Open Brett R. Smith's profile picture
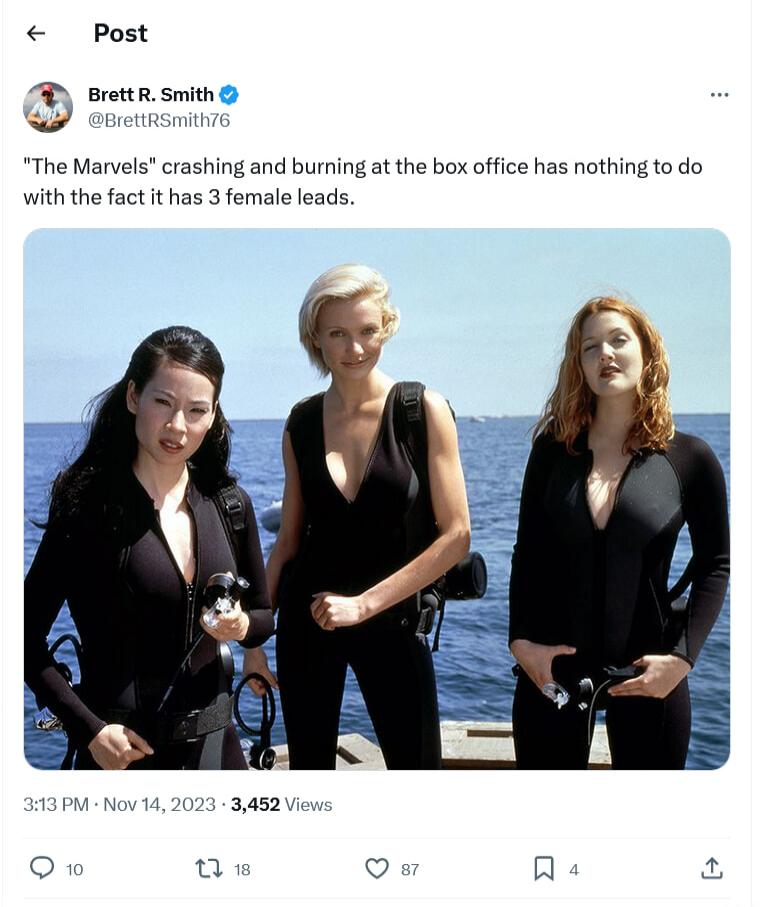The image size is (763, 907). pyautogui.click(x=48, y=107)
